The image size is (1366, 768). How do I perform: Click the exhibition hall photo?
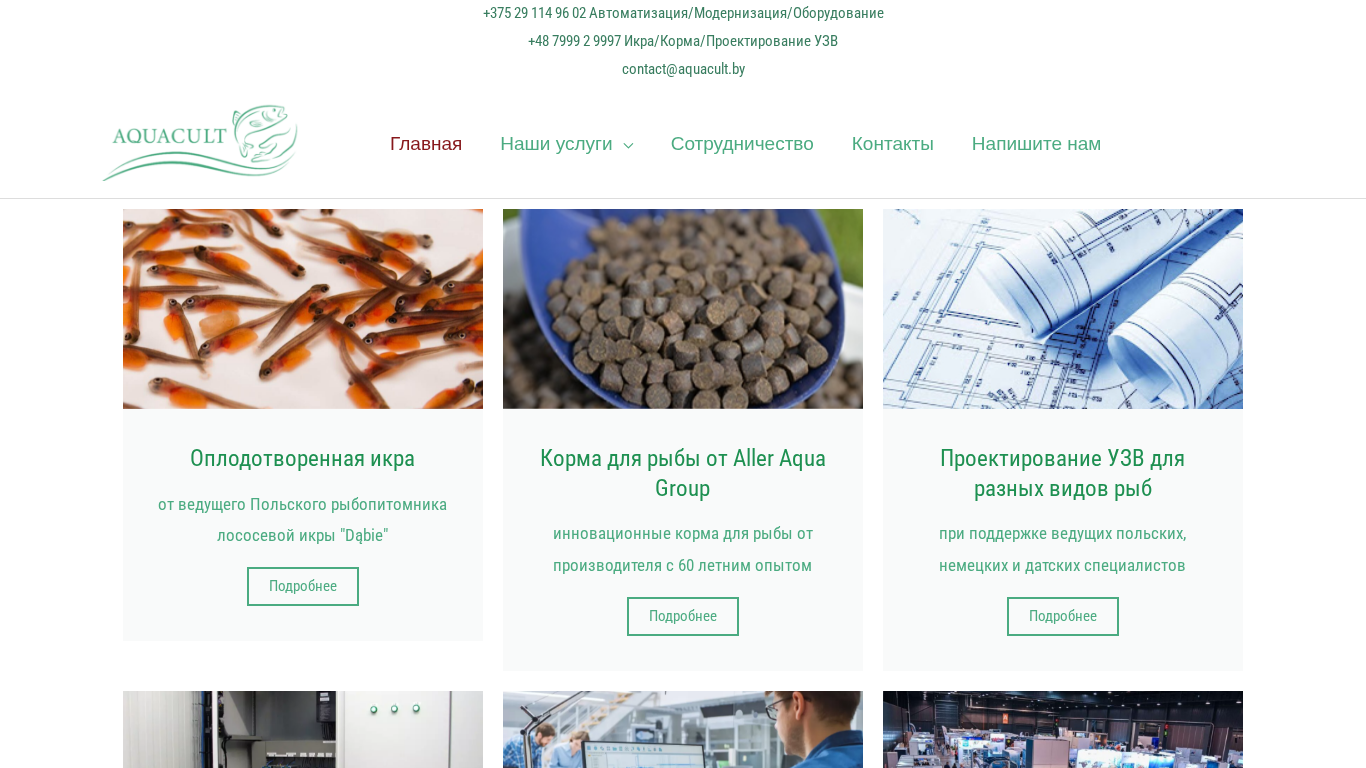pos(1063,730)
